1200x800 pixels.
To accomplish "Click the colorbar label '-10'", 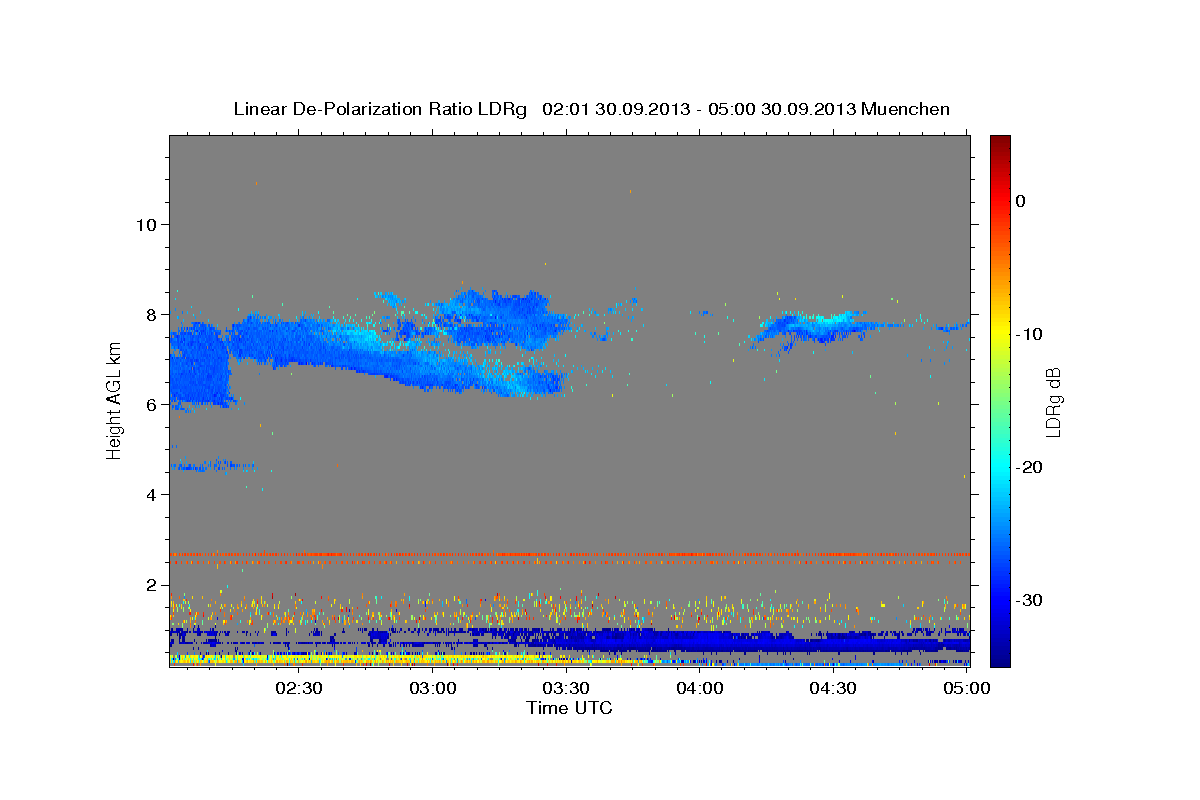I will tap(1029, 334).
